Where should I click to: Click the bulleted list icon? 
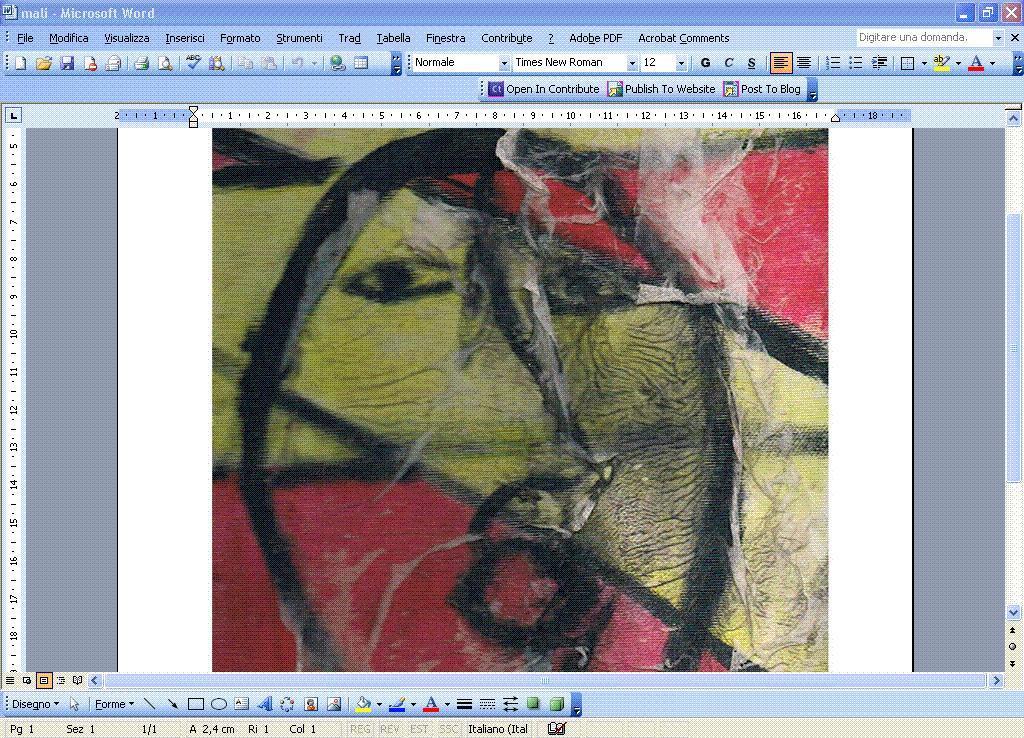pos(856,63)
